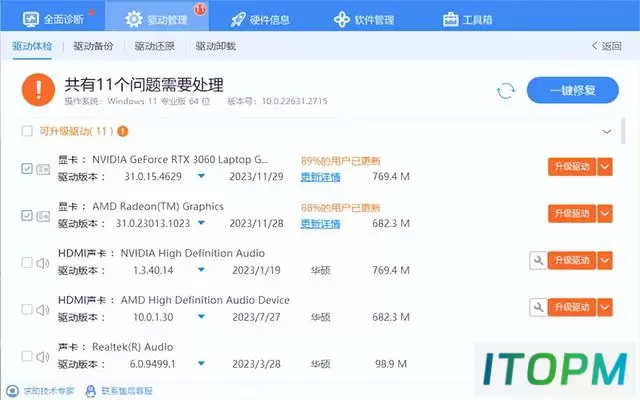Click the 求助技术专家 link
The width and height of the screenshot is (640, 400).
(49, 391)
